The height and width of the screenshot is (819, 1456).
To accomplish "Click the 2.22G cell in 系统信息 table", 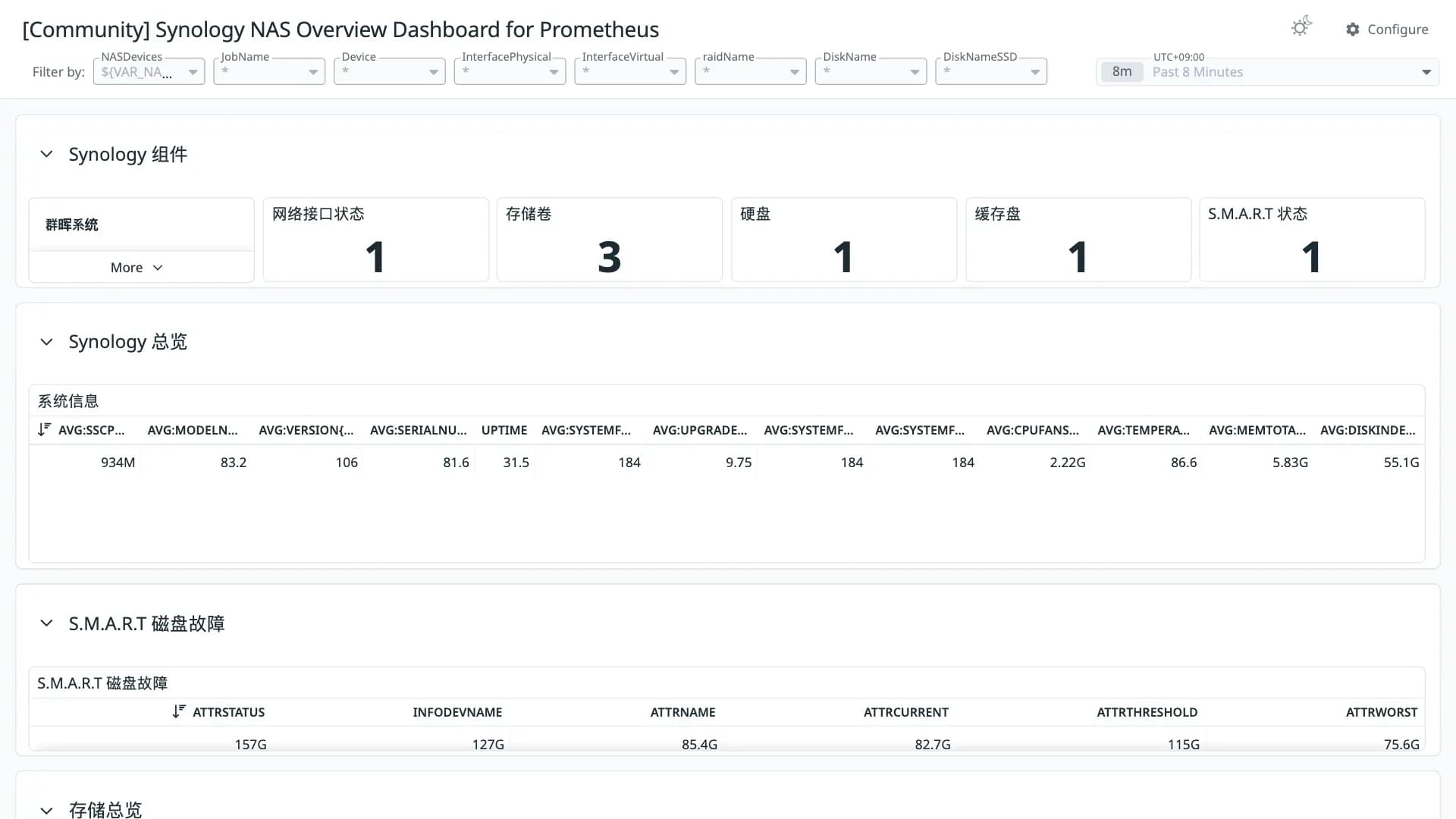I will [1068, 462].
